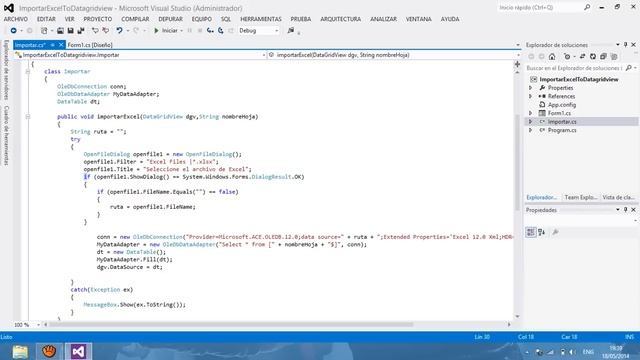The width and height of the screenshot is (640, 360).
Task: Click the Property Pages wrench icon in Propiedades
Action: click(555, 232)
